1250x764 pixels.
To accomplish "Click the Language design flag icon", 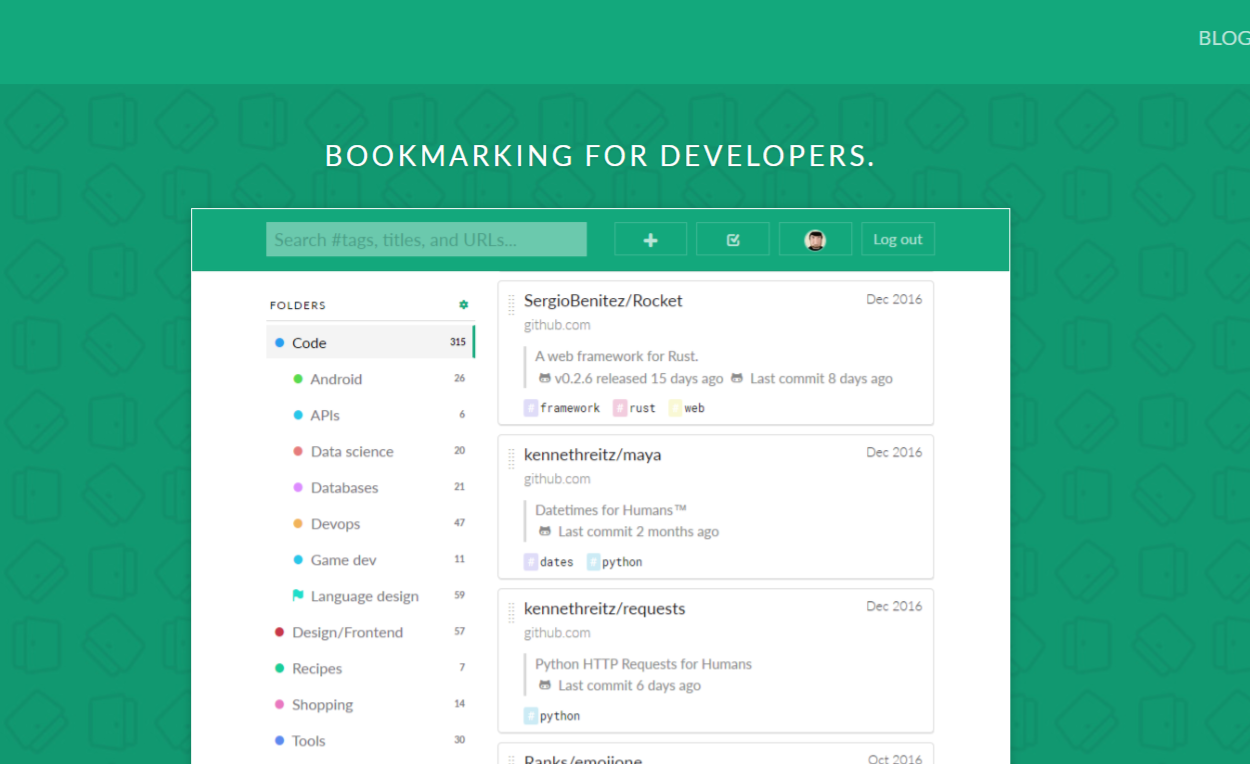I will coord(296,595).
